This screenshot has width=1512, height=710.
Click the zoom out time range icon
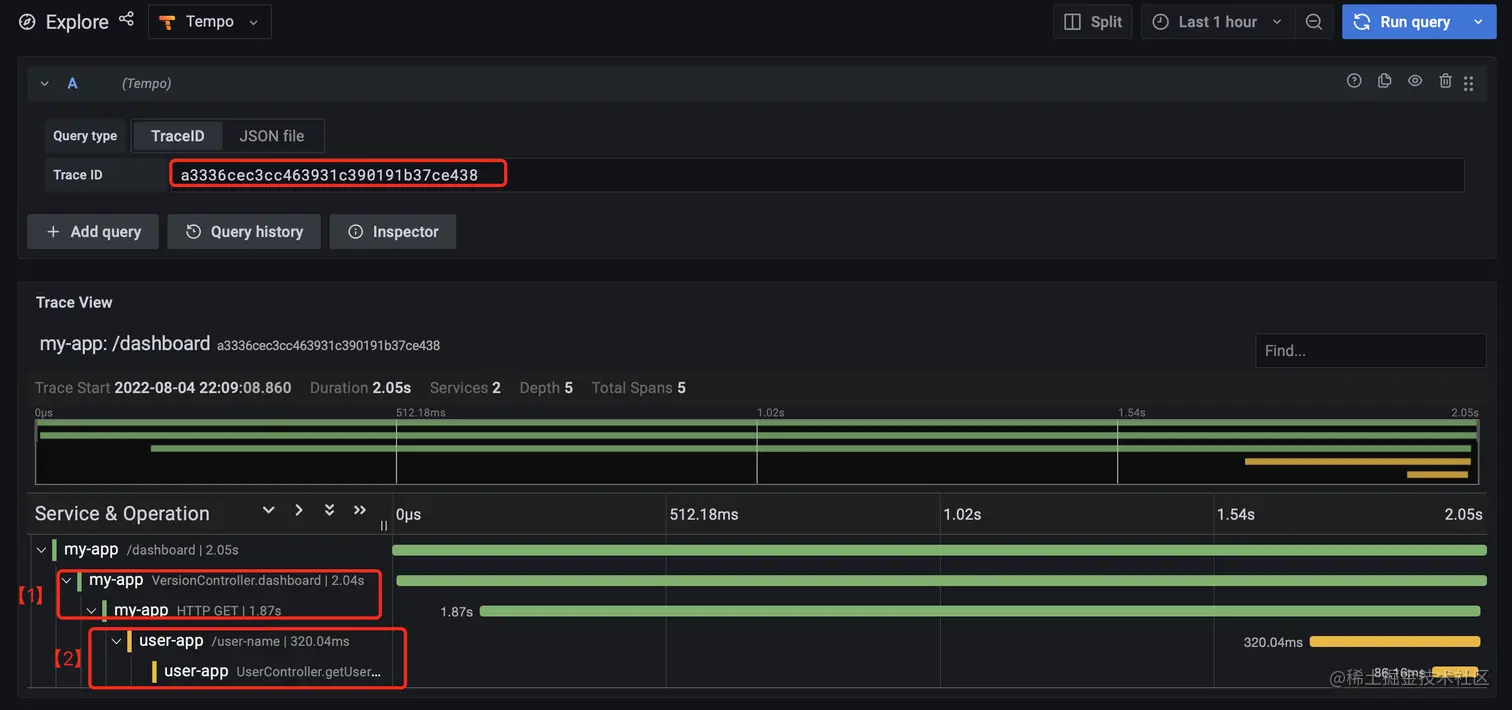coord(1314,22)
